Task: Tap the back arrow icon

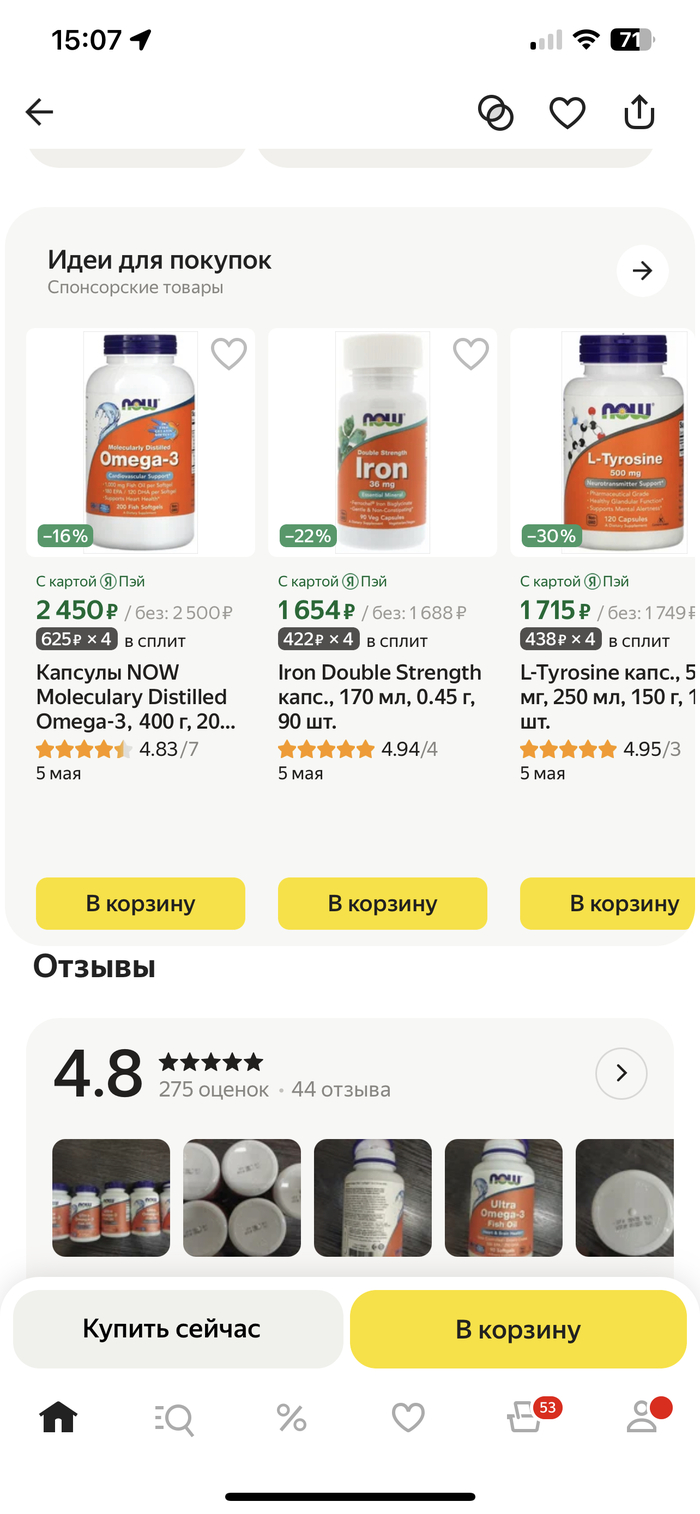Action: pos(39,112)
